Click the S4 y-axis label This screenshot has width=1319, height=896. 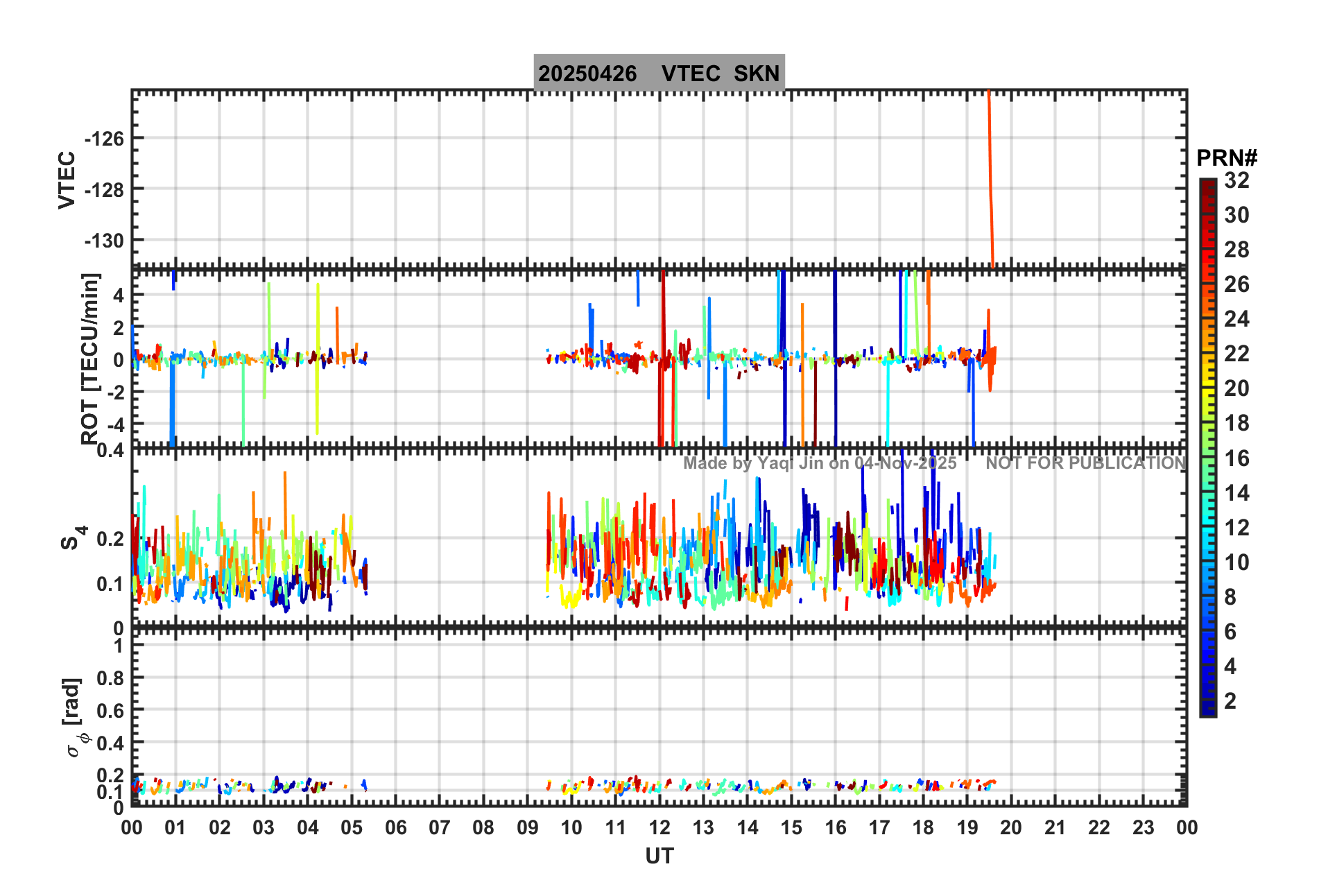(x=71, y=537)
